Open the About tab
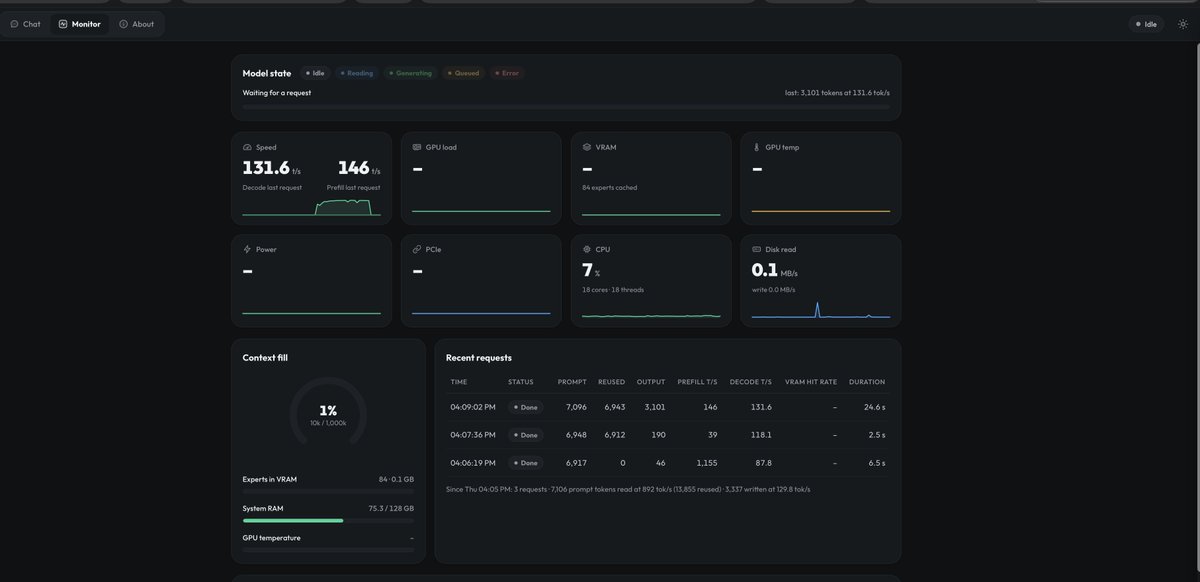 pos(137,24)
